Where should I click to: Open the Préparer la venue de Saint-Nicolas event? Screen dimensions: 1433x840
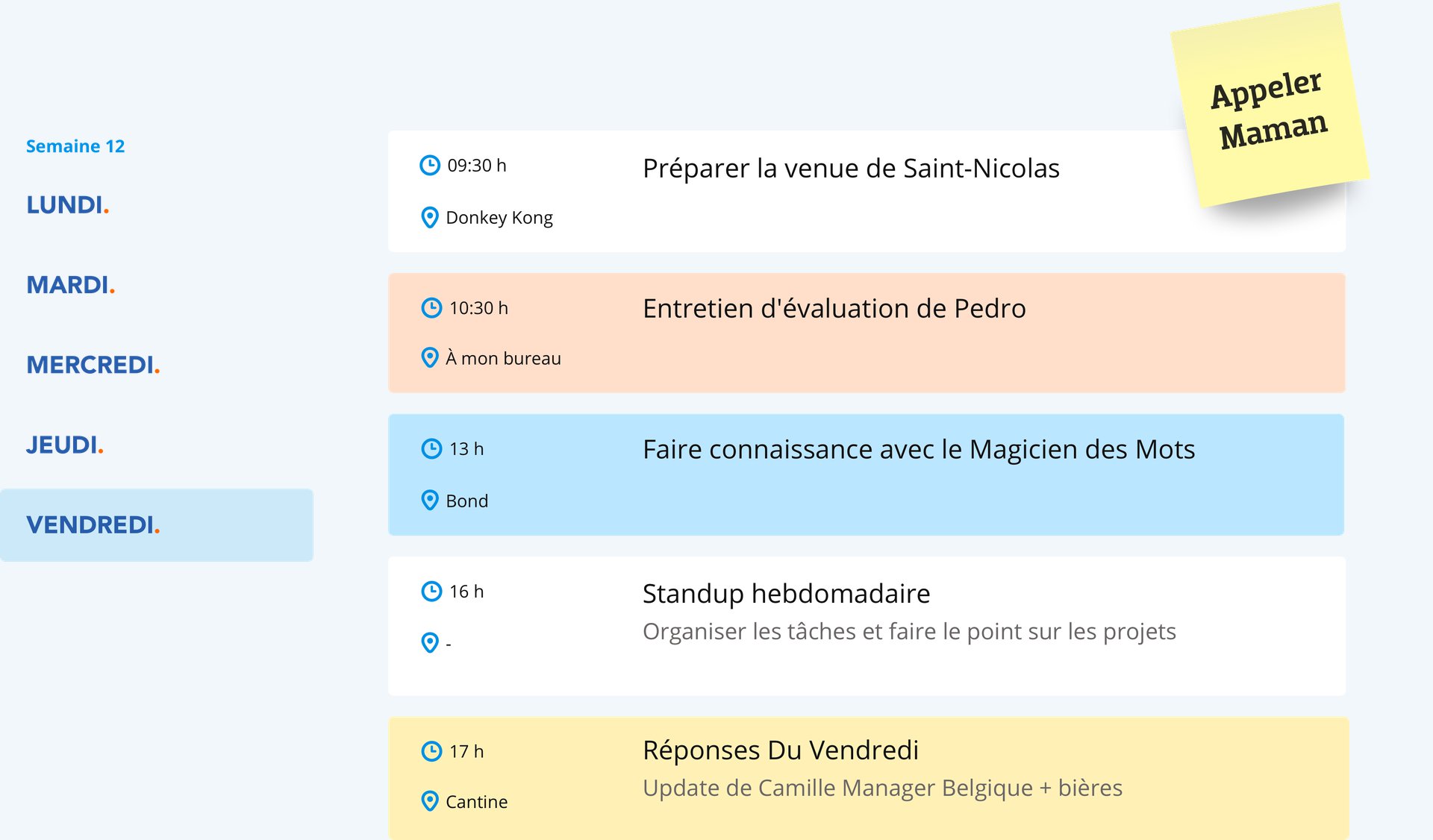click(867, 192)
